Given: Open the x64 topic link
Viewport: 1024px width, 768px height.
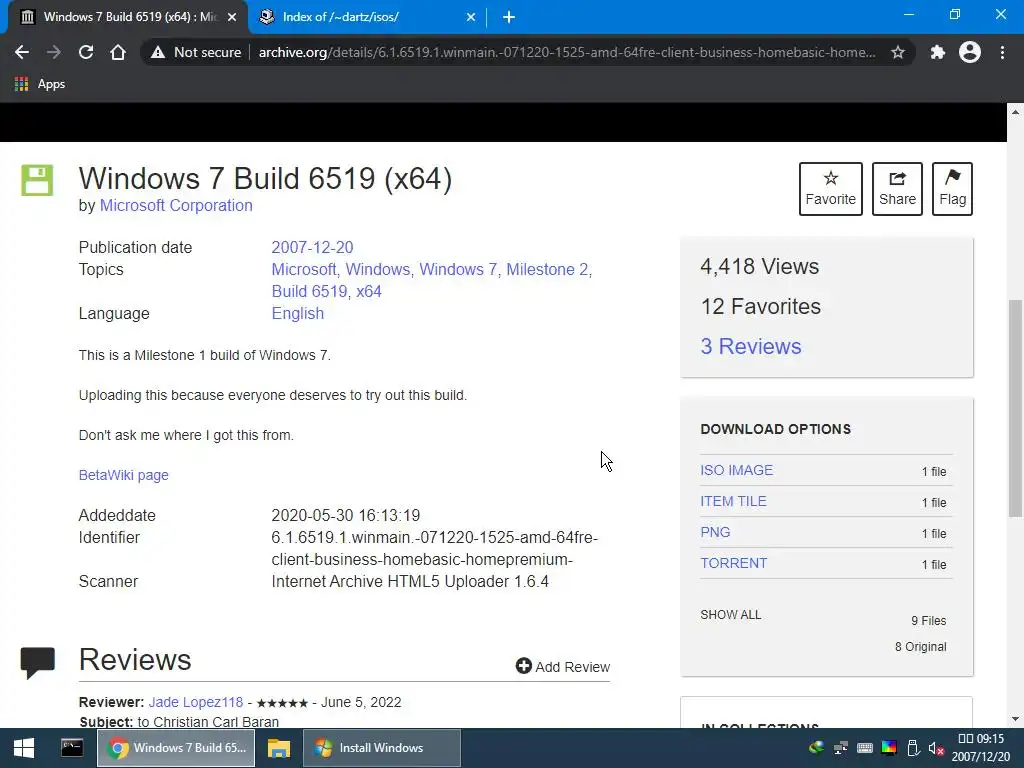Looking at the screenshot, I should 369,291.
